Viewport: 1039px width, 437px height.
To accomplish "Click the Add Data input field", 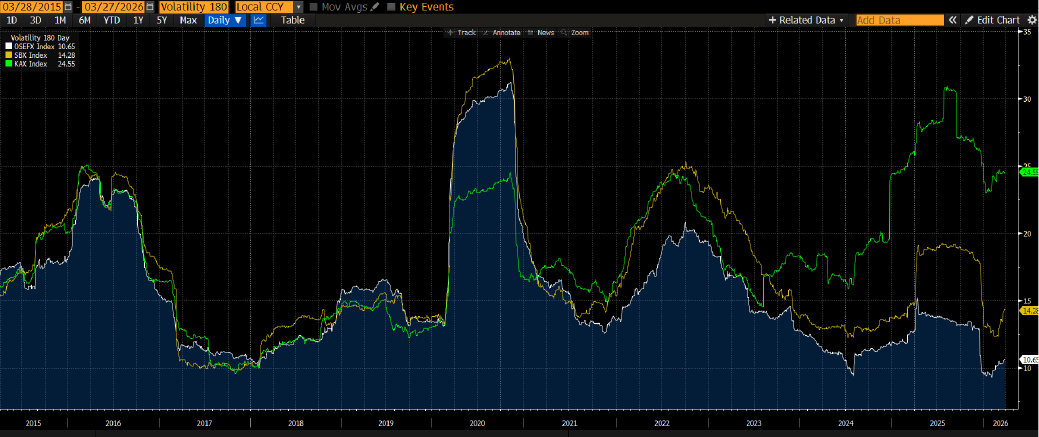I will click(899, 20).
